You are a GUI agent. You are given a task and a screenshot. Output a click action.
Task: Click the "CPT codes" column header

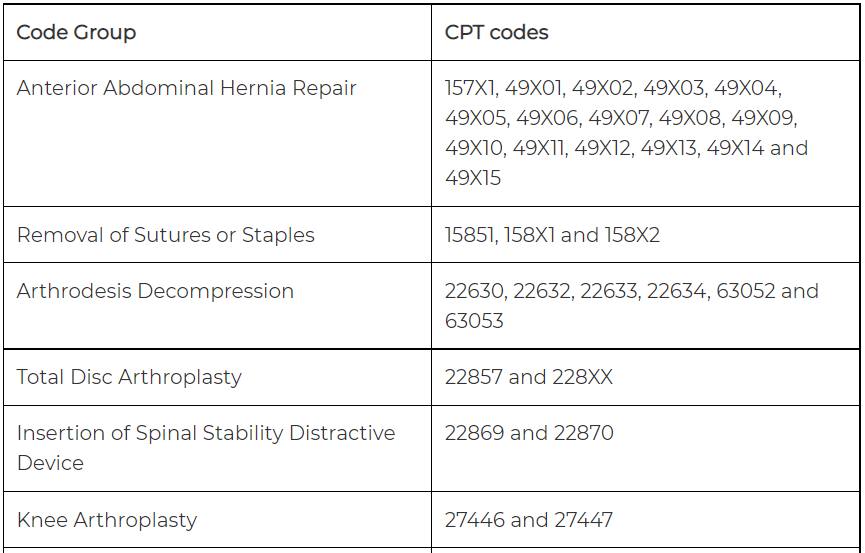[496, 32]
